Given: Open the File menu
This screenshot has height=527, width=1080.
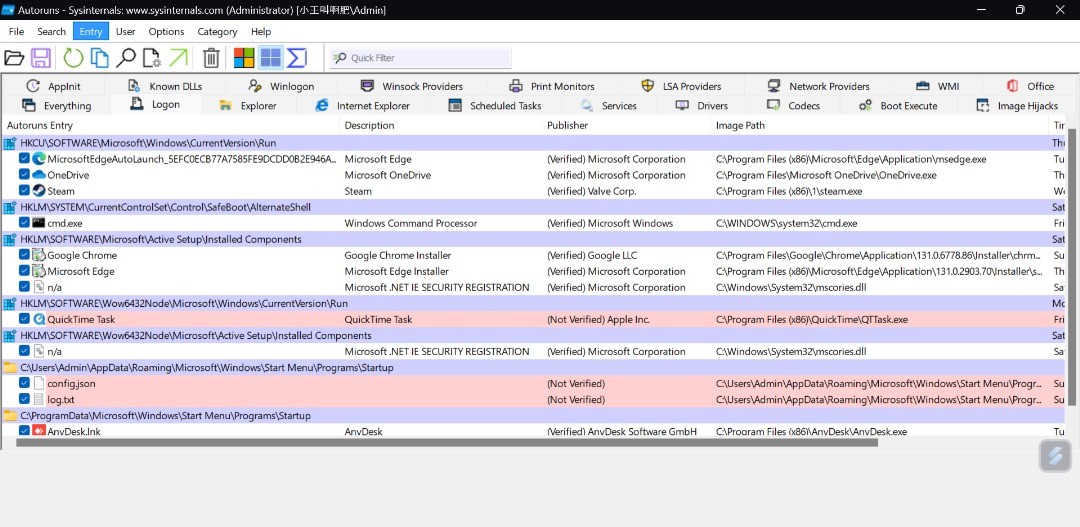Looking at the screenshot, I should click(x=17, y=32).
